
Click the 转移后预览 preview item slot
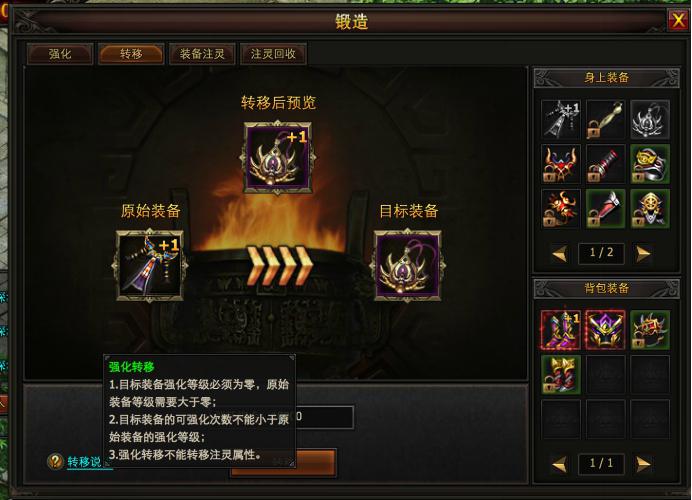[278, 158]
